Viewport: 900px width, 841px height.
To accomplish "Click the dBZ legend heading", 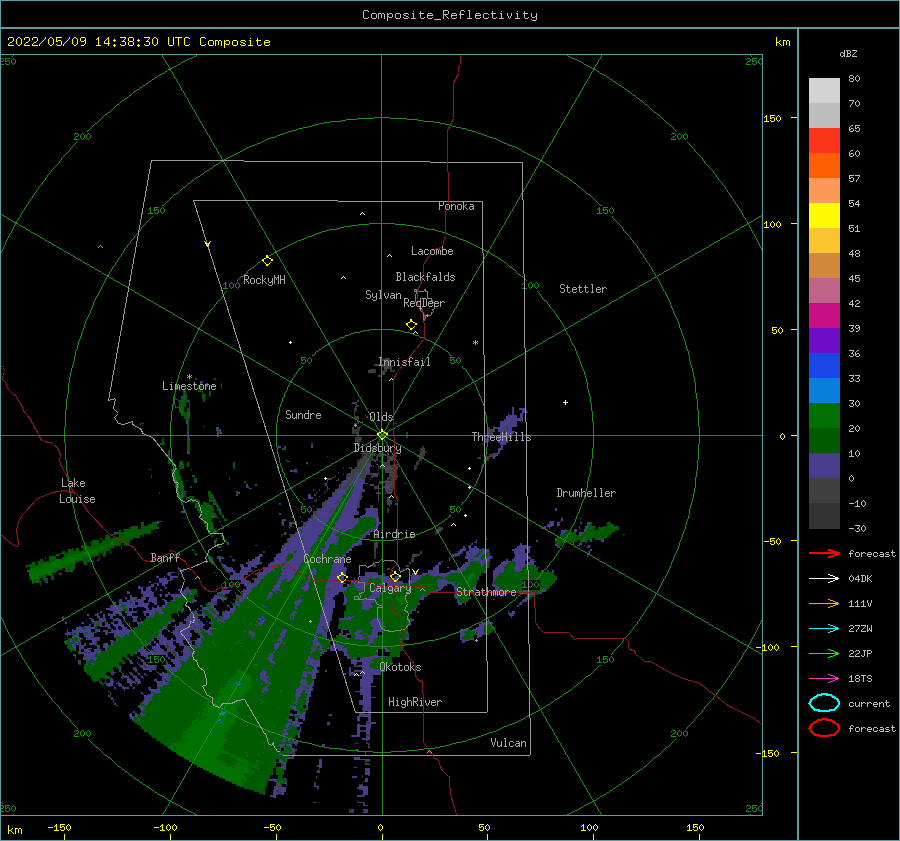I will tap(848, 53).
